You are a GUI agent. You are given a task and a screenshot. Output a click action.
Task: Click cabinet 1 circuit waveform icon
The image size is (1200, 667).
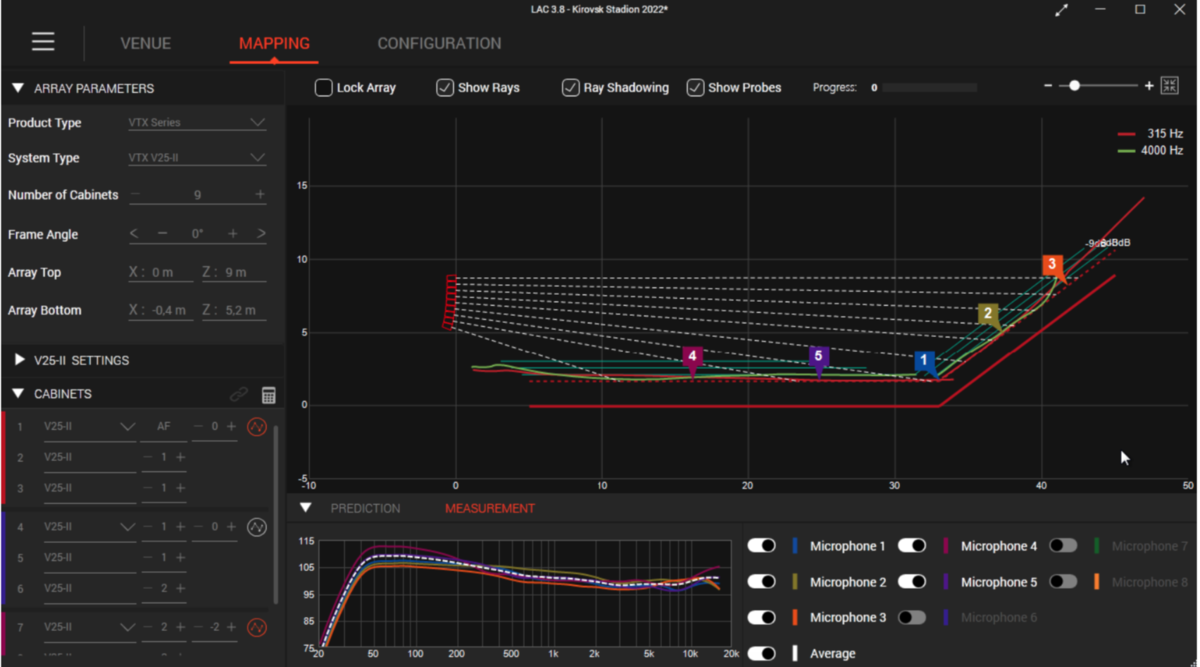[x=257, y=427]
